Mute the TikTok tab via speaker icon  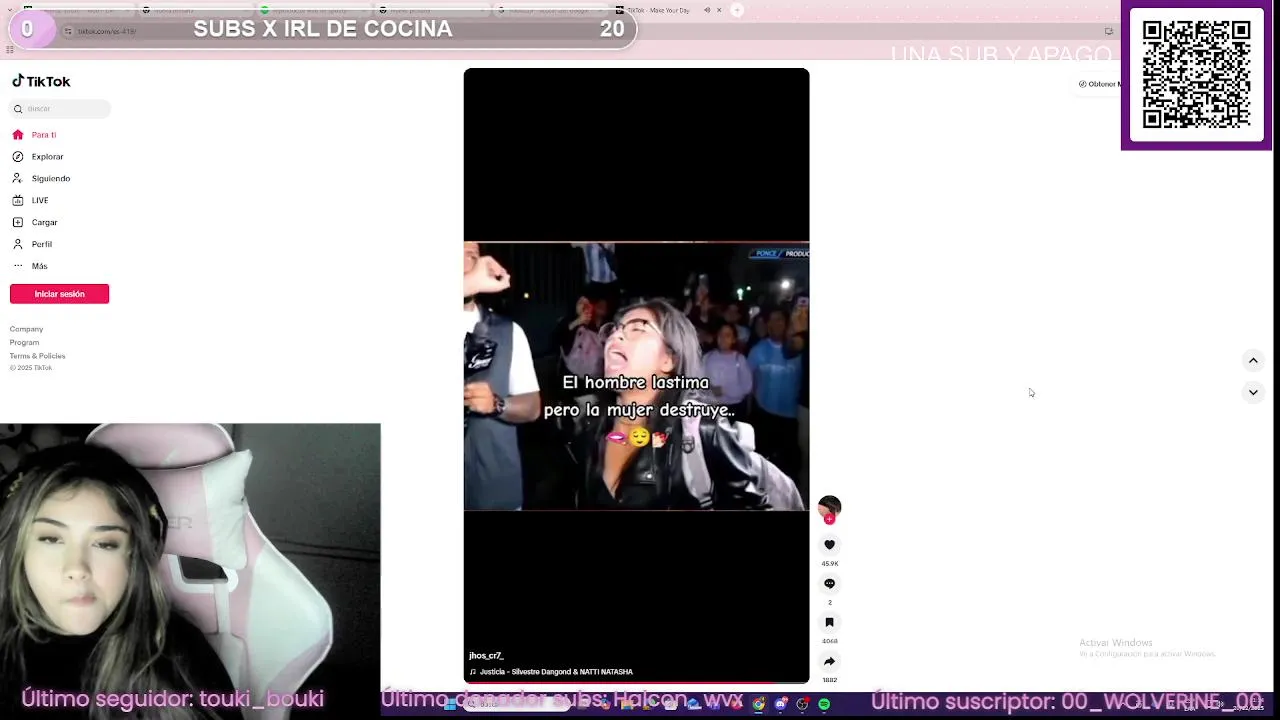pos(706,10)
